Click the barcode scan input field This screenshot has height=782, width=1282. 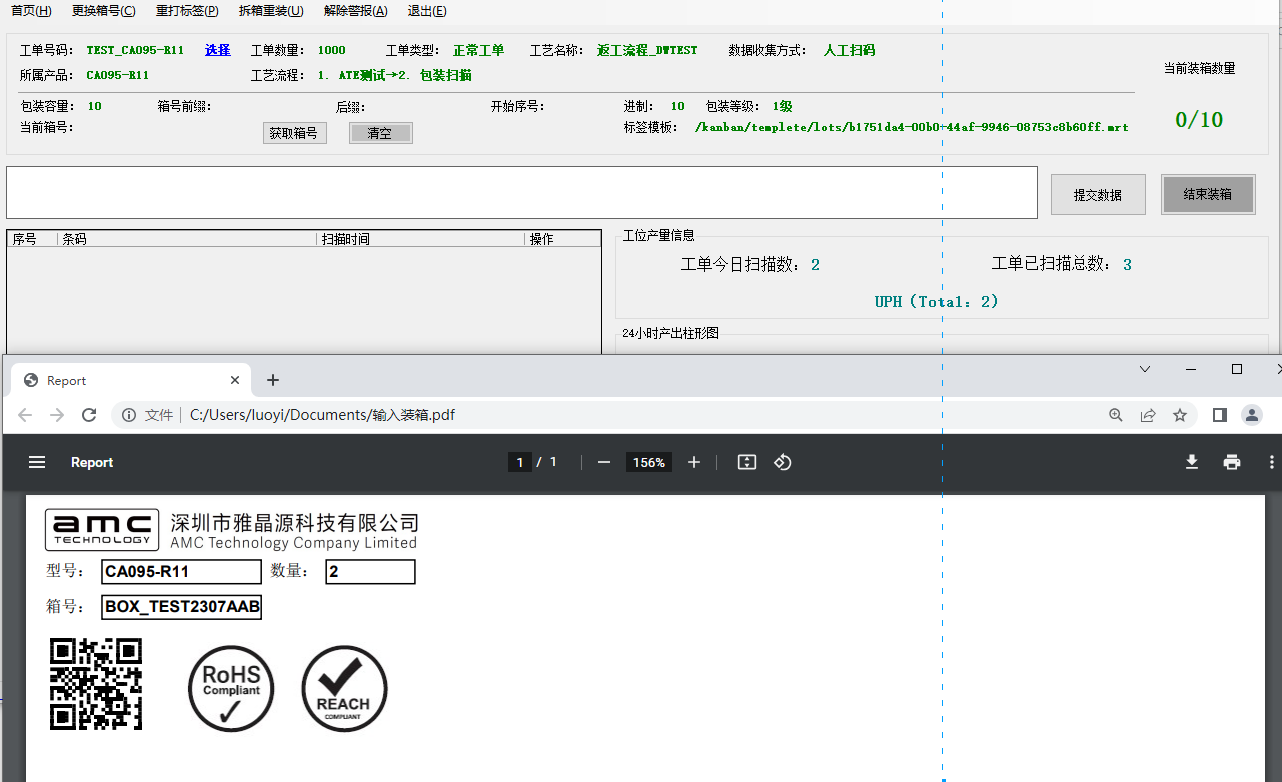(521, 192)
